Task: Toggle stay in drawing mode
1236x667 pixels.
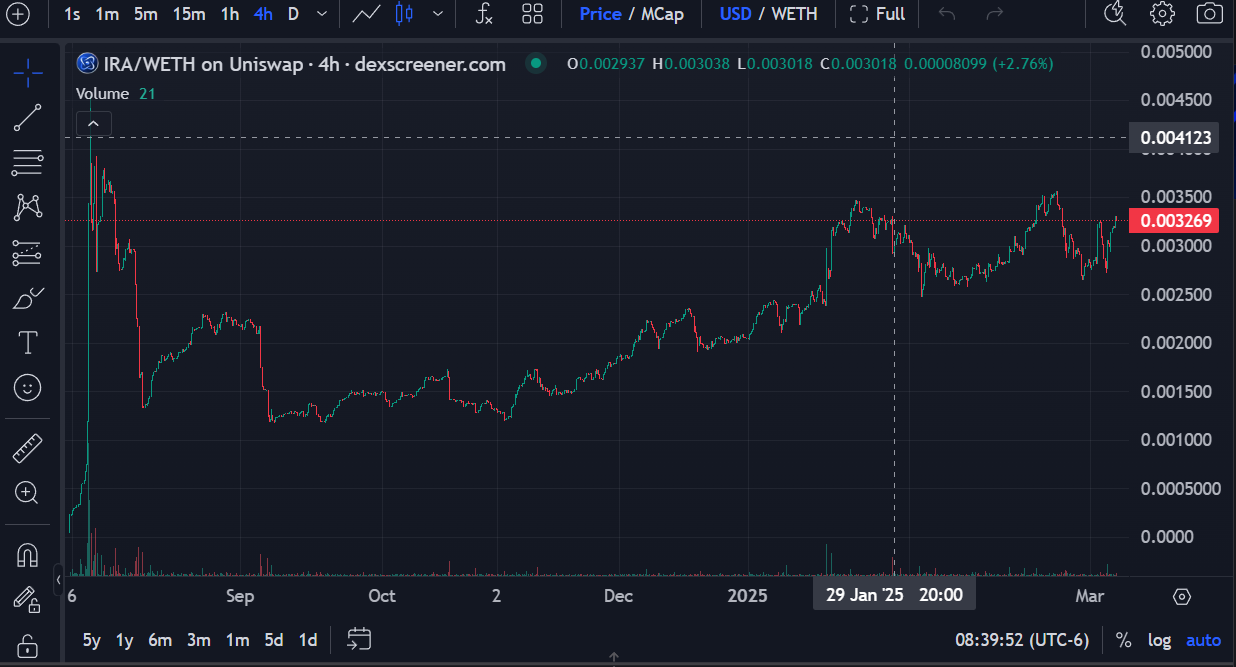Action: point(27,598)
